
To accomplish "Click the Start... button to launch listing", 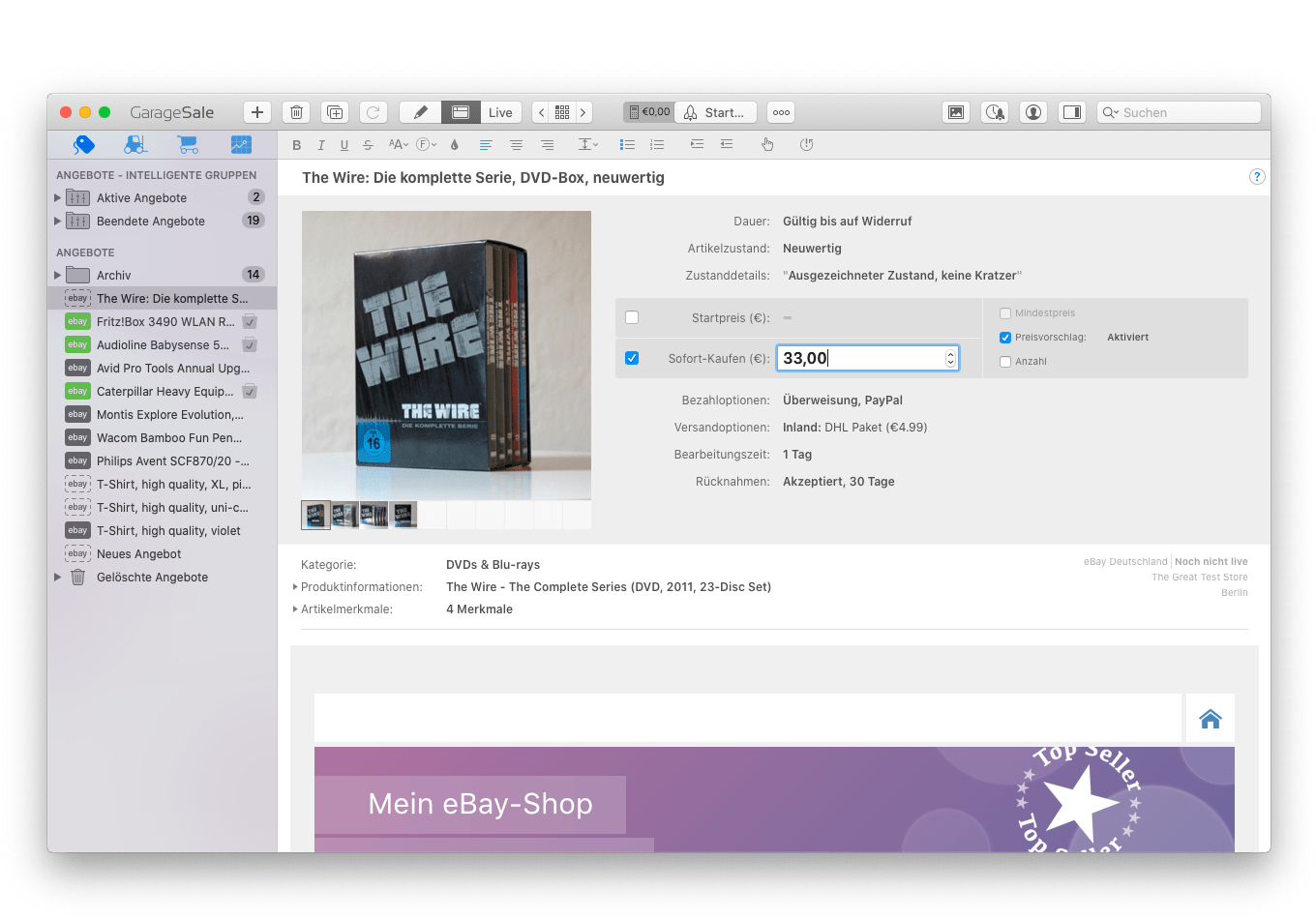I will [x=715, y=112].
